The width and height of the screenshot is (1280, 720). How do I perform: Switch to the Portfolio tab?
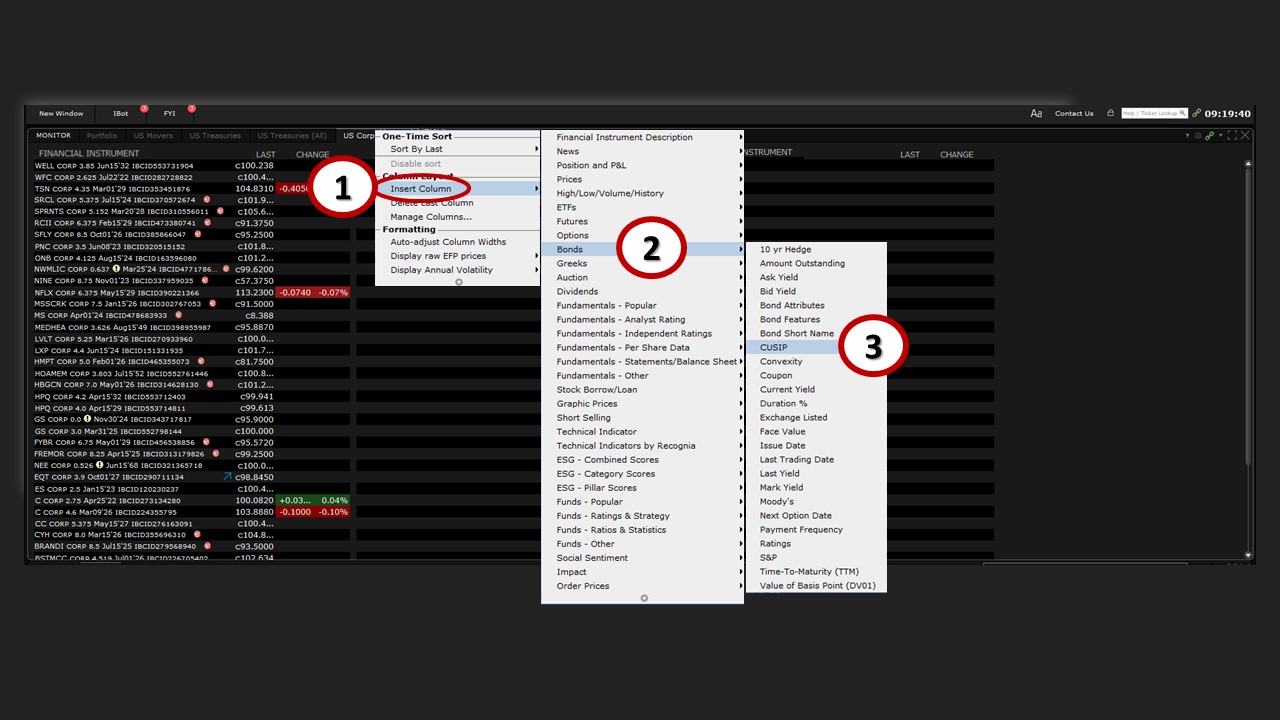tap(102, 136)
